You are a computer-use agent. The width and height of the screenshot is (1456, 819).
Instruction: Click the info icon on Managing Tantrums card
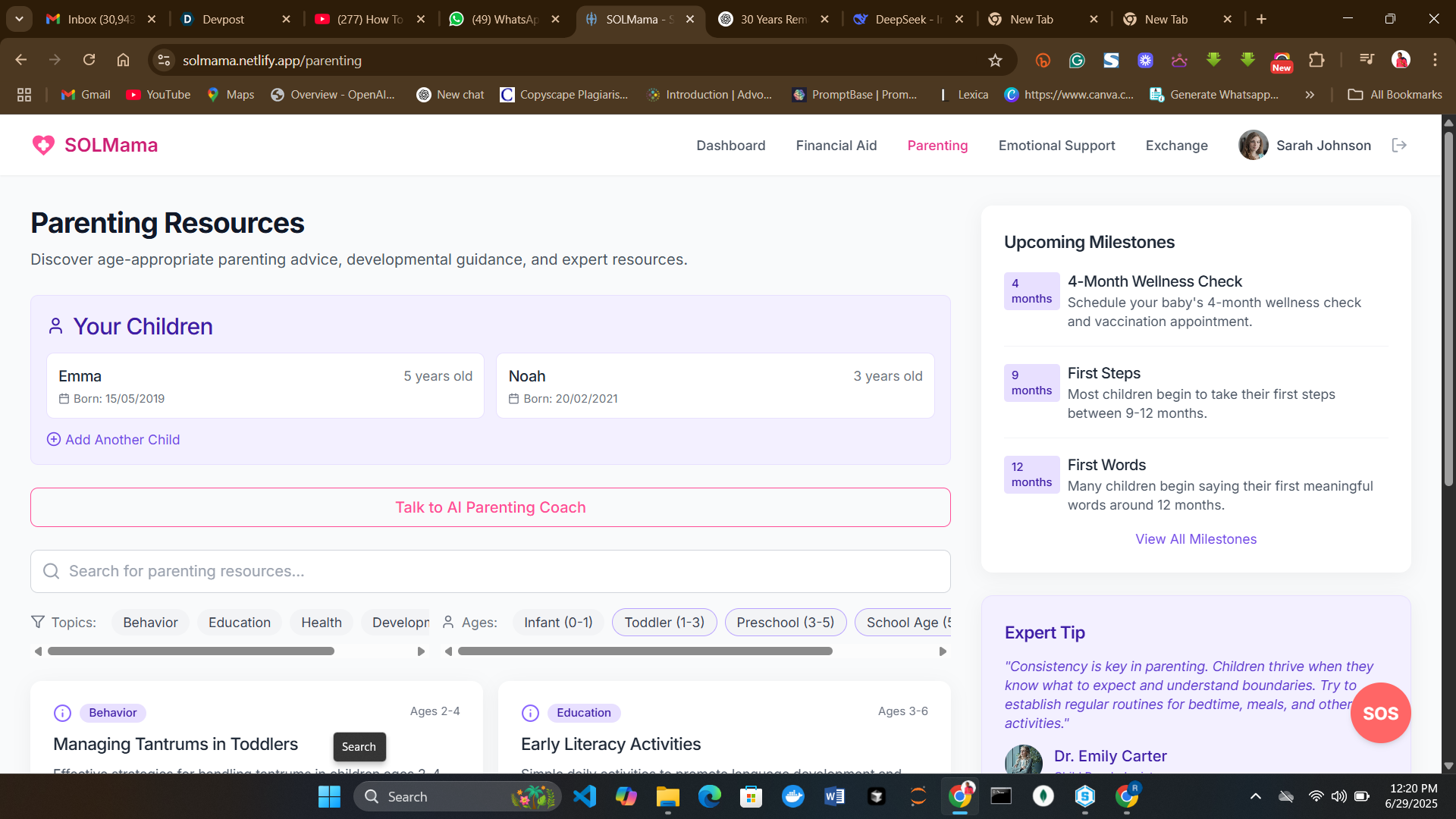pos(62,713)
